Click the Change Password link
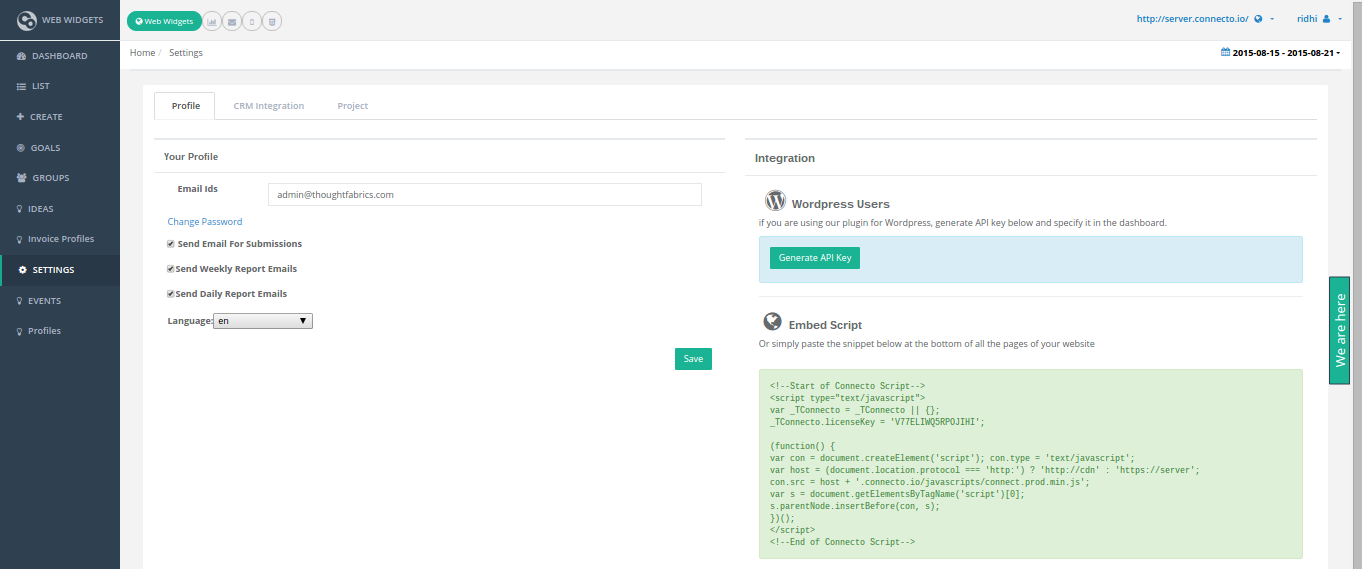Image resolution: width=1362 pixels, height=569 pixels. click(205, 222)
